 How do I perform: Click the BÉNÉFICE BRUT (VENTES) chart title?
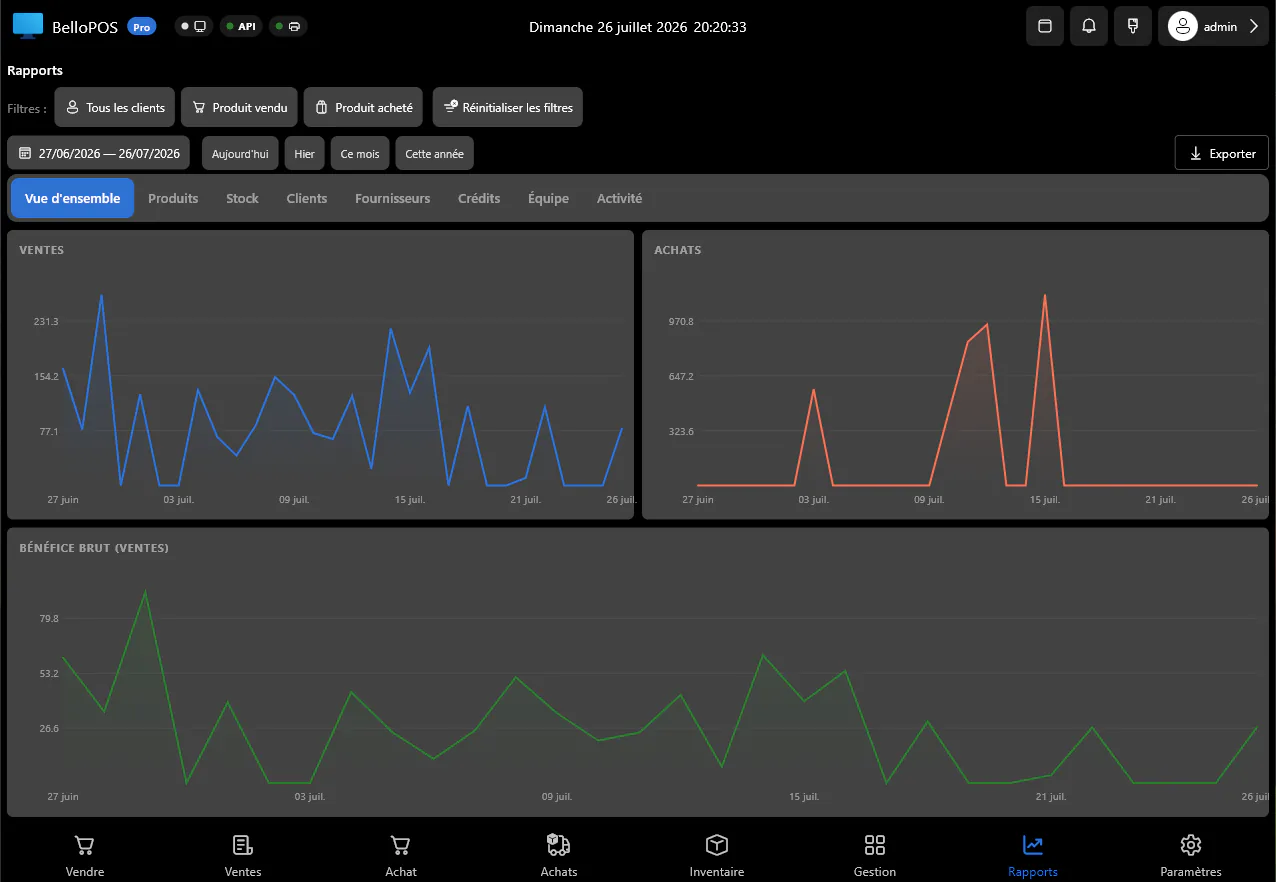pos(94,548)
